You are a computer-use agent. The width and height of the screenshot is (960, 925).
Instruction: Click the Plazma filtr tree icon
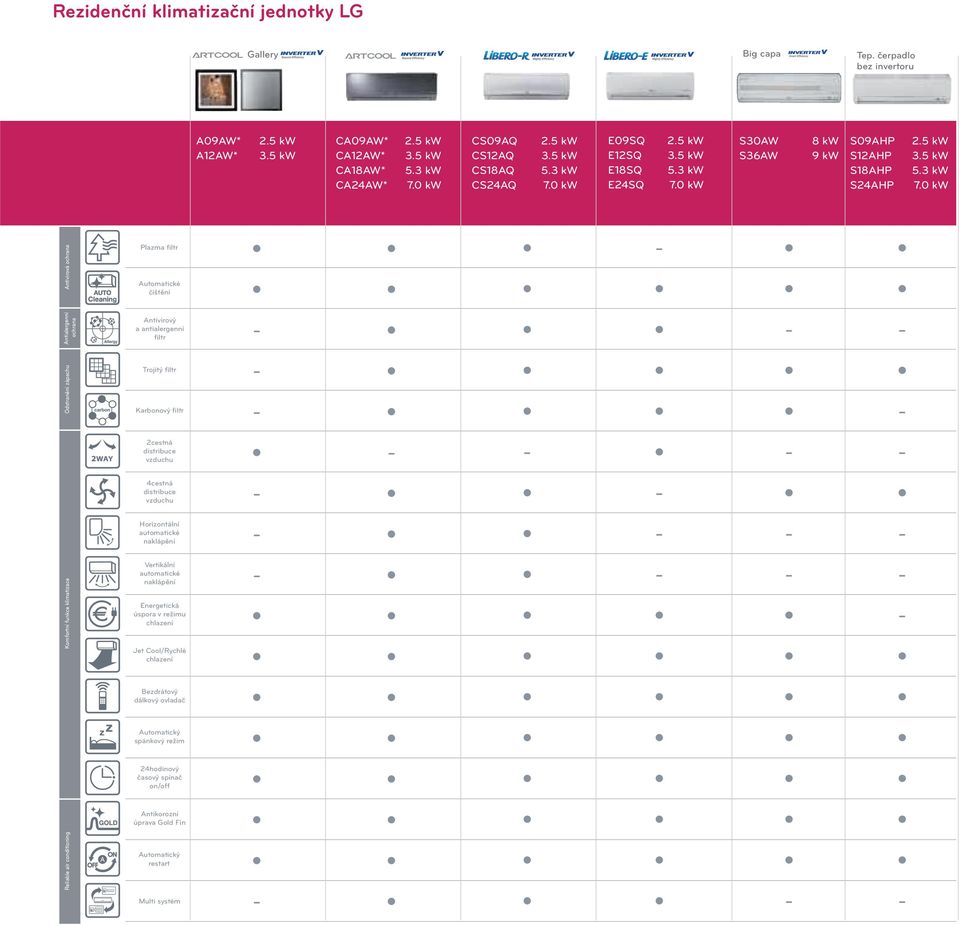[102, 247]
